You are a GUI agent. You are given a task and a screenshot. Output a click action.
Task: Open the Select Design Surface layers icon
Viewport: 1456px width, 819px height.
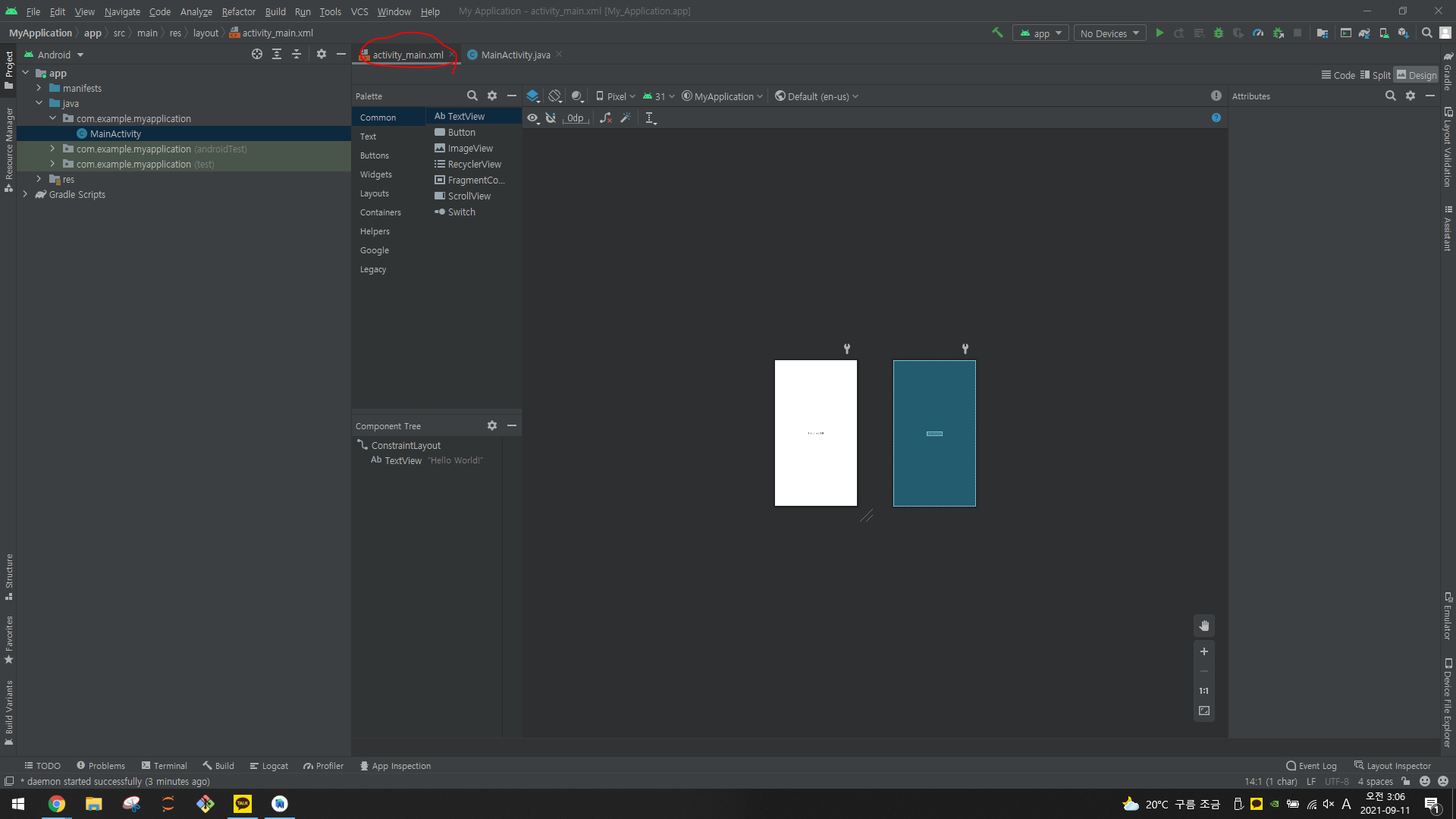(x=533, y=96)
